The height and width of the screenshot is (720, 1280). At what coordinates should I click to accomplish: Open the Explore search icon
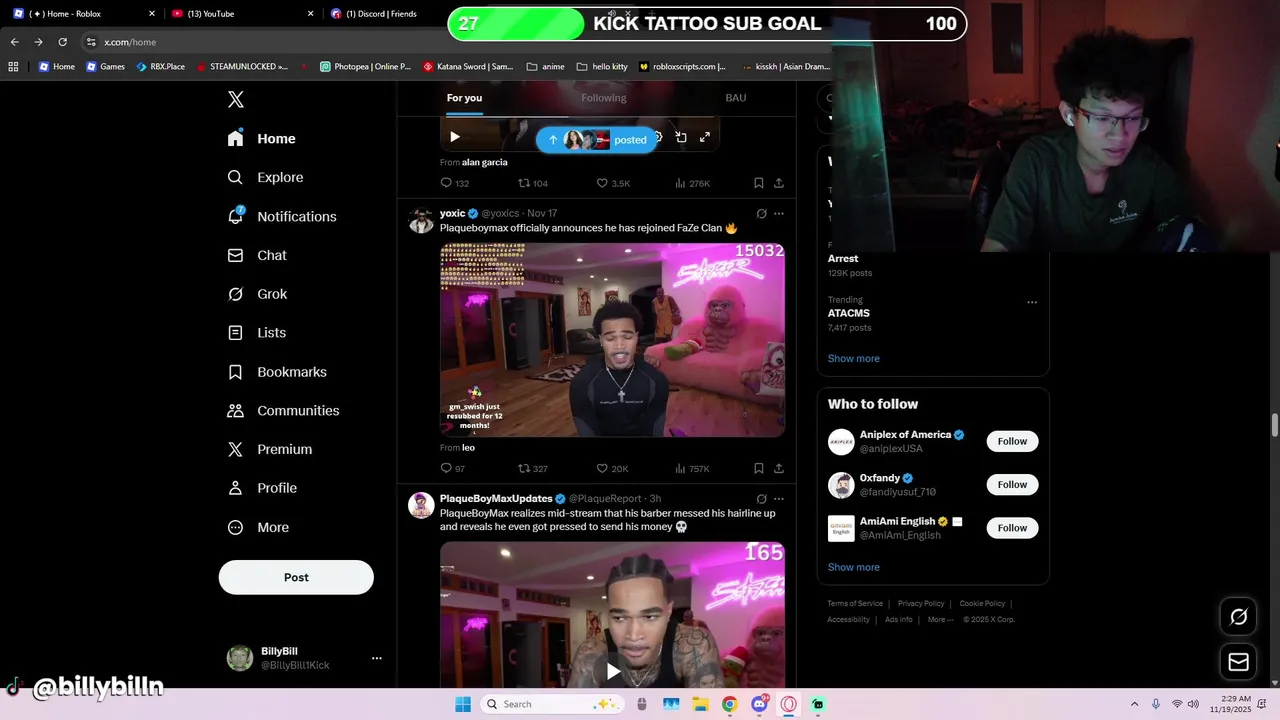point(235,177)
